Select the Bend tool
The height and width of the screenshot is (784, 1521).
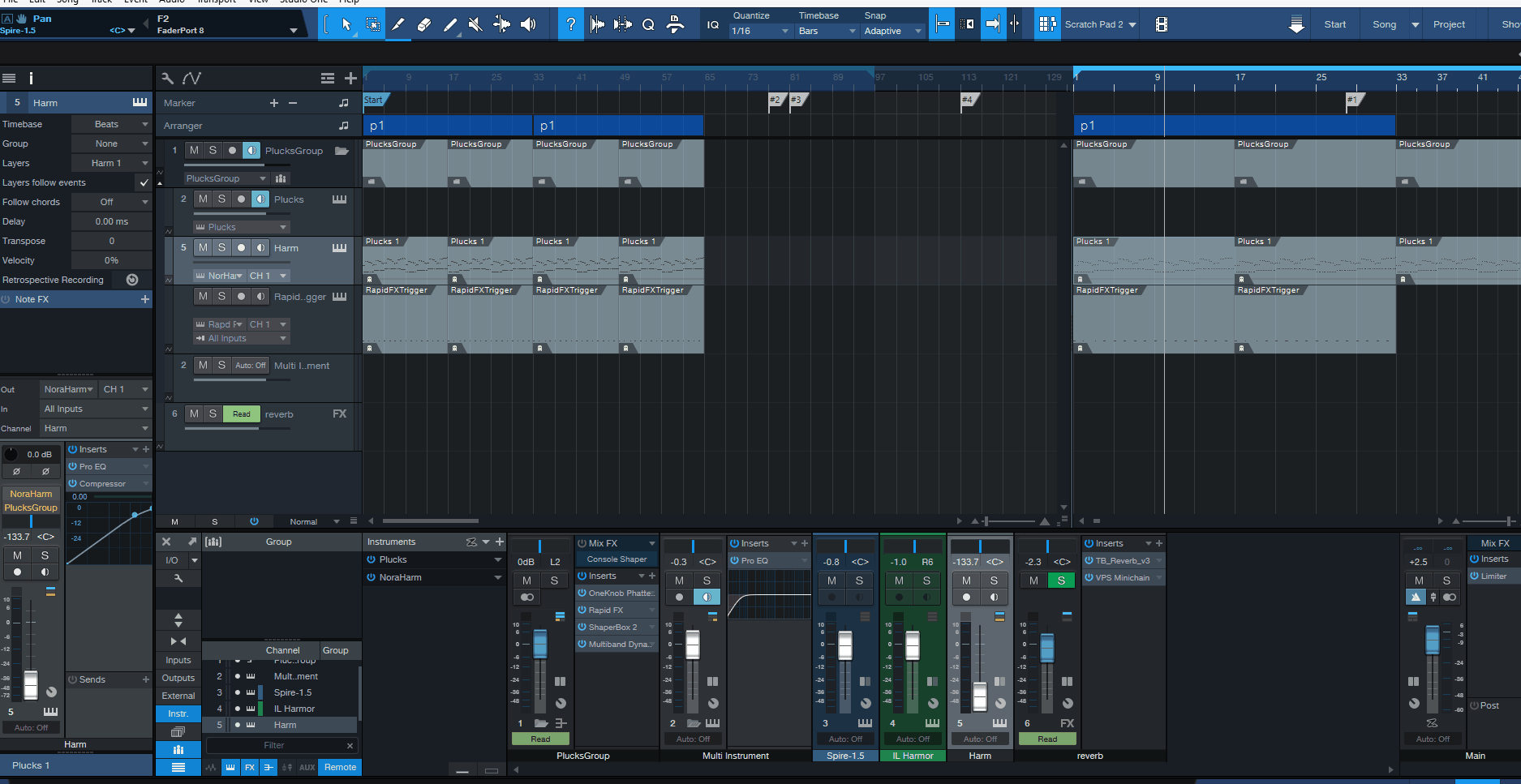pos(502,24)
